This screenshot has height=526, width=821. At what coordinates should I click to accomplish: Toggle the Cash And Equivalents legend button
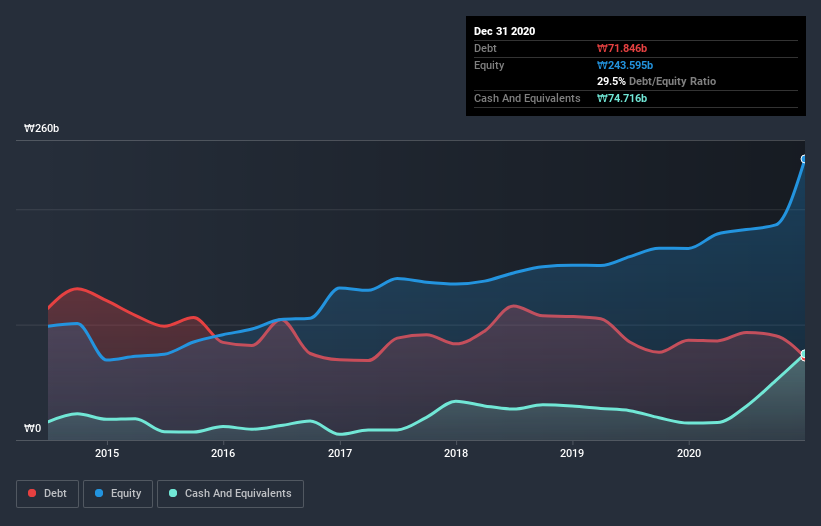pyautogui.click(x=230, y=494)
